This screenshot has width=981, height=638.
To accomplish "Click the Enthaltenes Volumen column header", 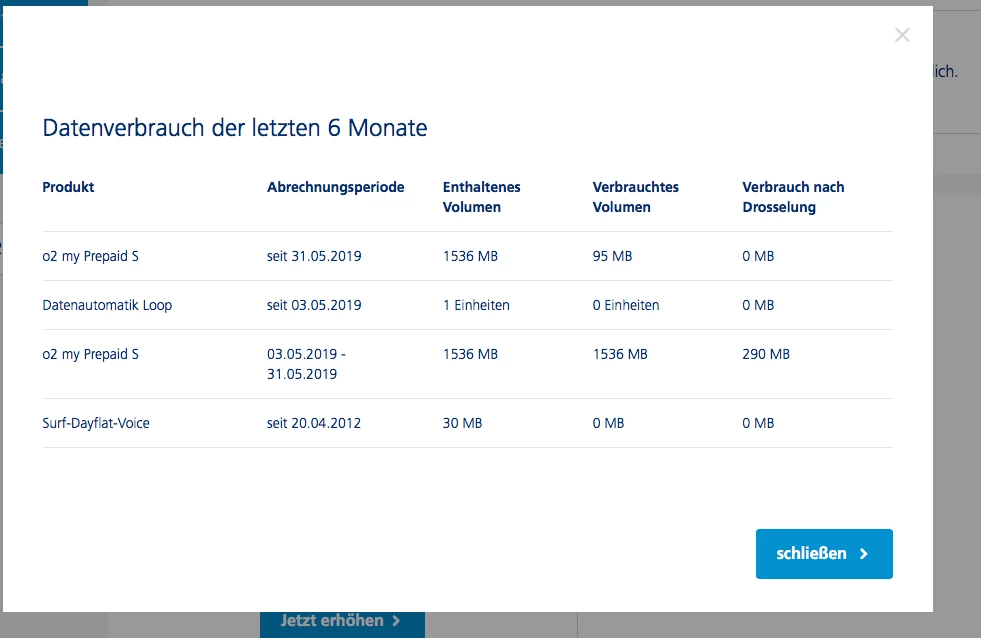I will [x=481, y=197].
